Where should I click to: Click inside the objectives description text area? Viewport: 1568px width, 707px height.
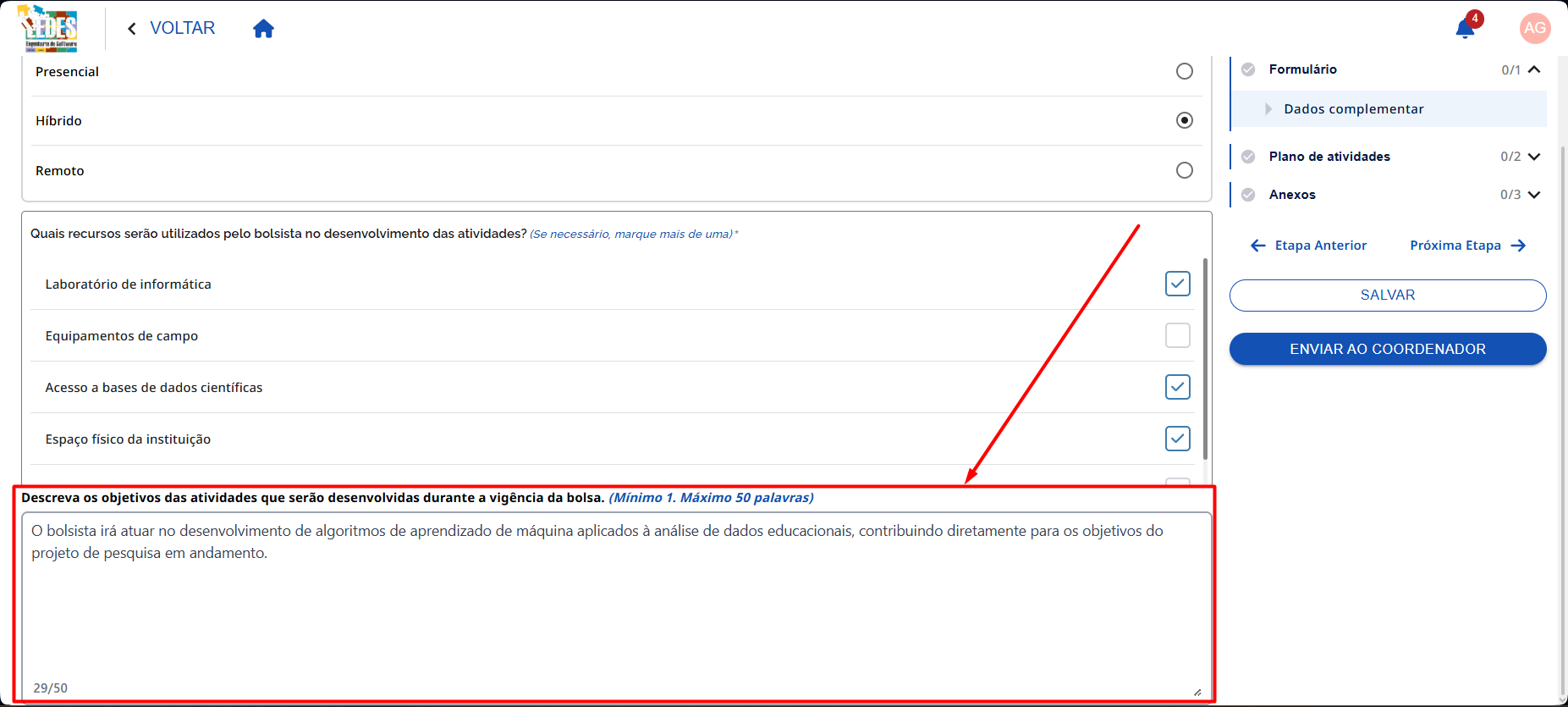(x=617, y=605)
